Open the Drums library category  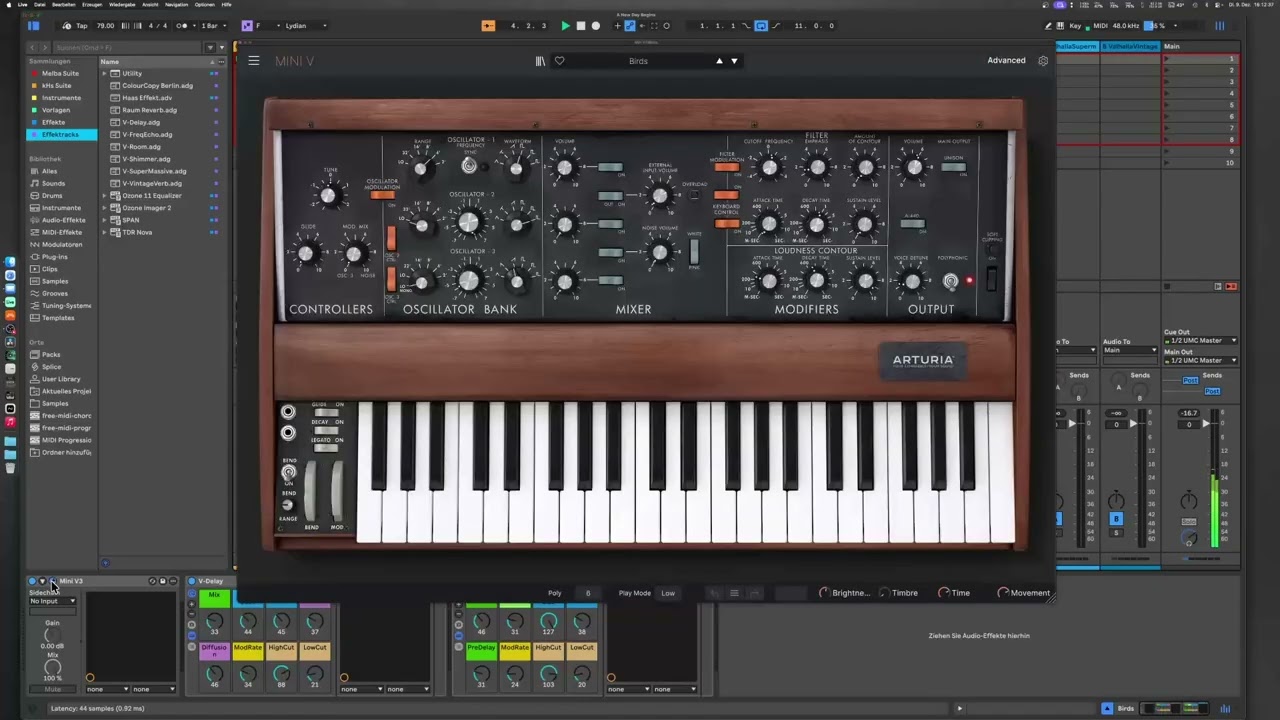click(x=52, y=196)
